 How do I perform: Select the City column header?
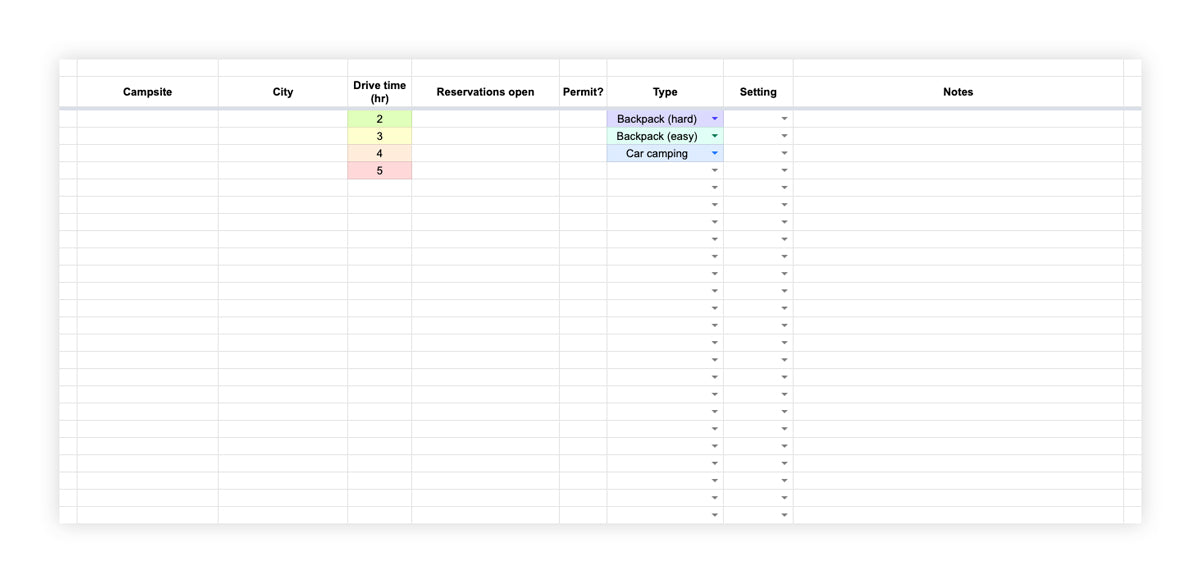283,92
